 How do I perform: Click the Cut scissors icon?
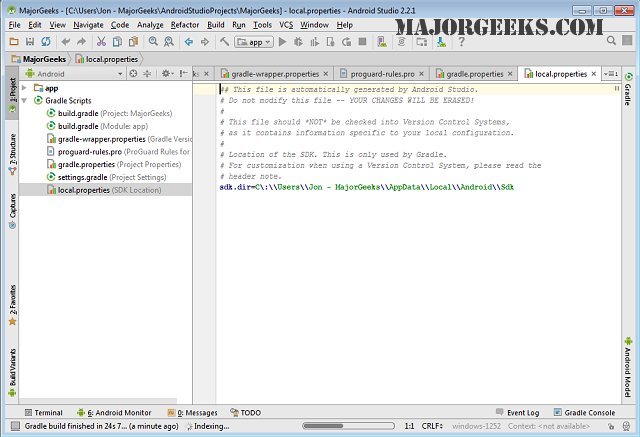(x=101, y=42)
